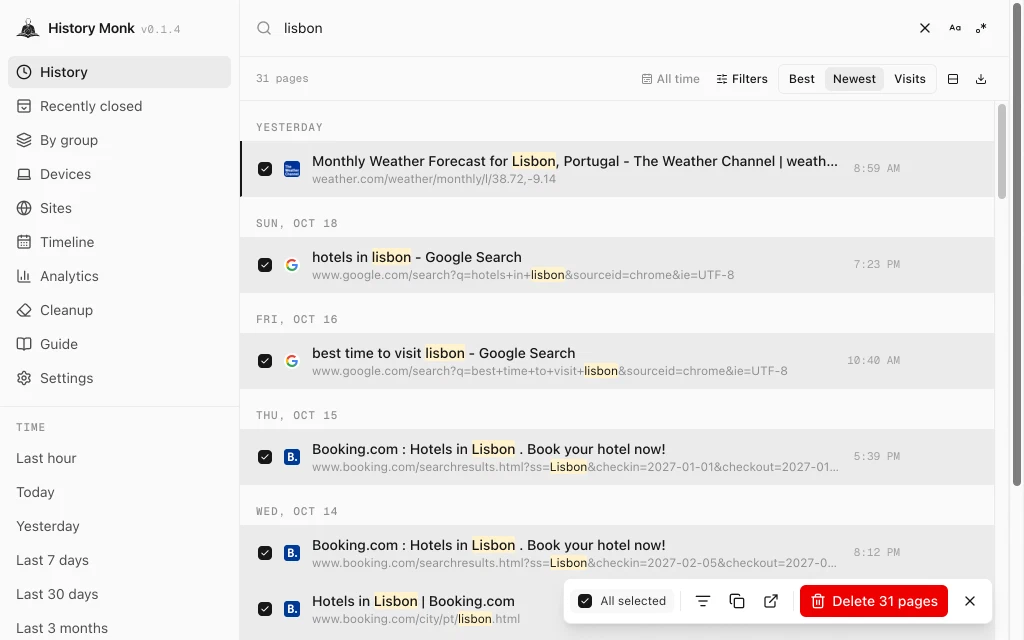This screenshot has width=1024, height=640.
Task: Open the Timeline view
Action: [x=120, y=242]
